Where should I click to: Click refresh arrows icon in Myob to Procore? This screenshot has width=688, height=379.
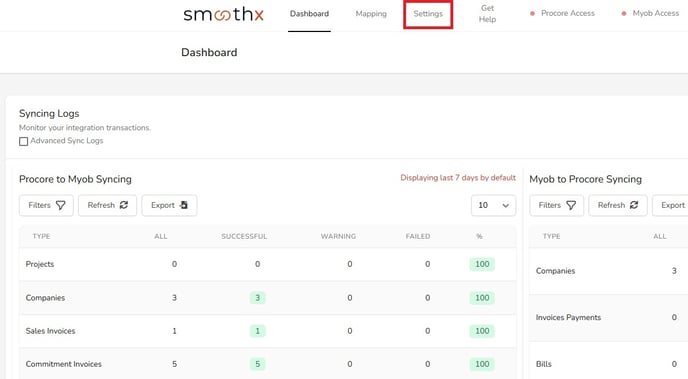(634, 205)
